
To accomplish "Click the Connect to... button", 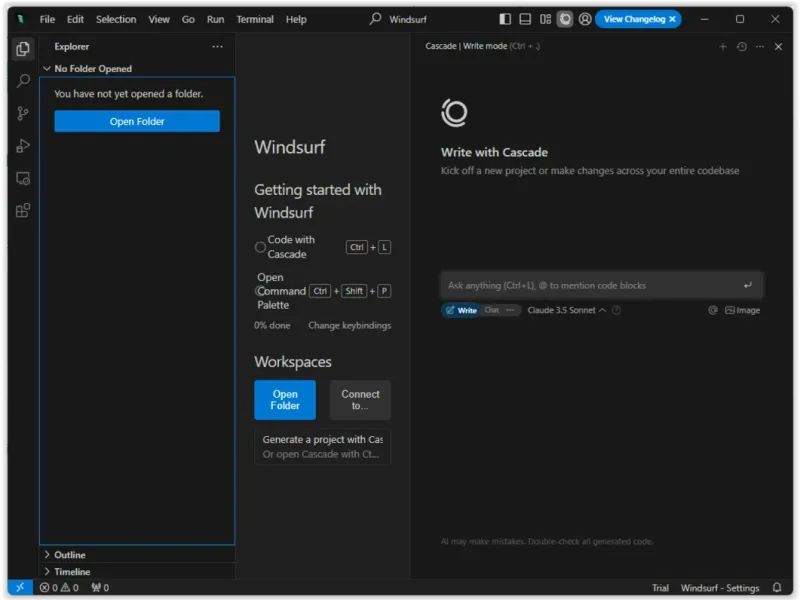I will [x=360, y=400].
